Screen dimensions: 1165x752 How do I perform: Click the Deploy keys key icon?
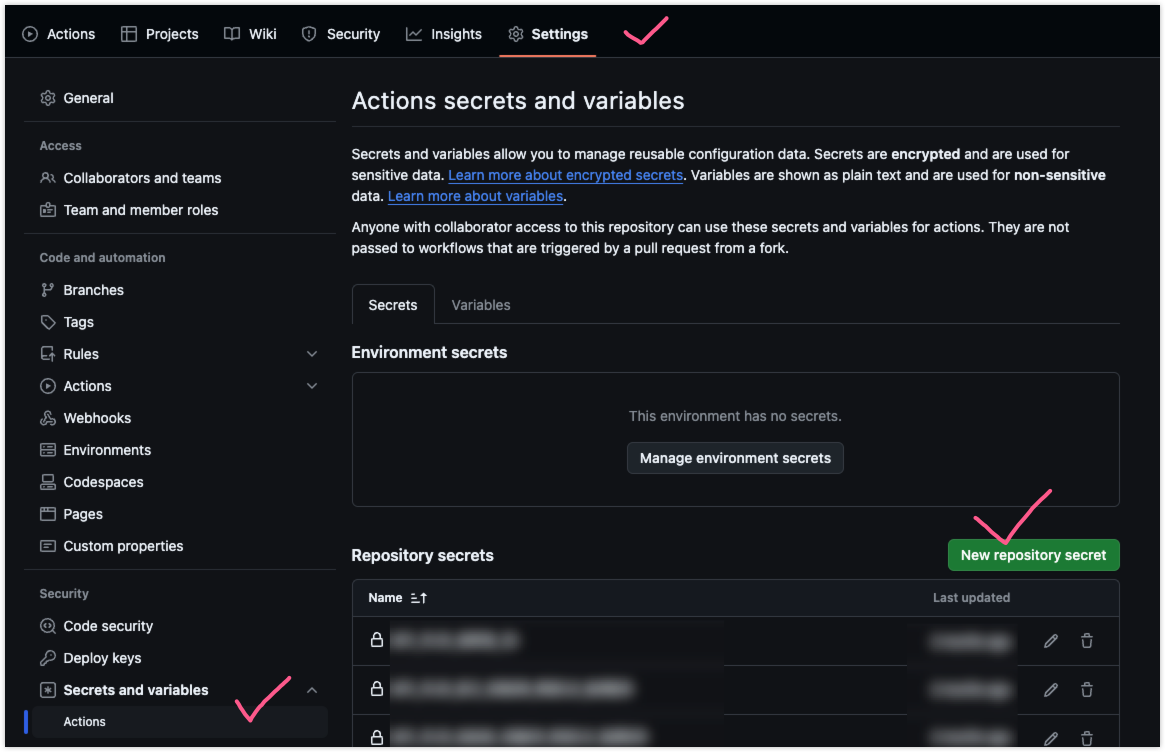pyautogui.click(x=48, y=658)
